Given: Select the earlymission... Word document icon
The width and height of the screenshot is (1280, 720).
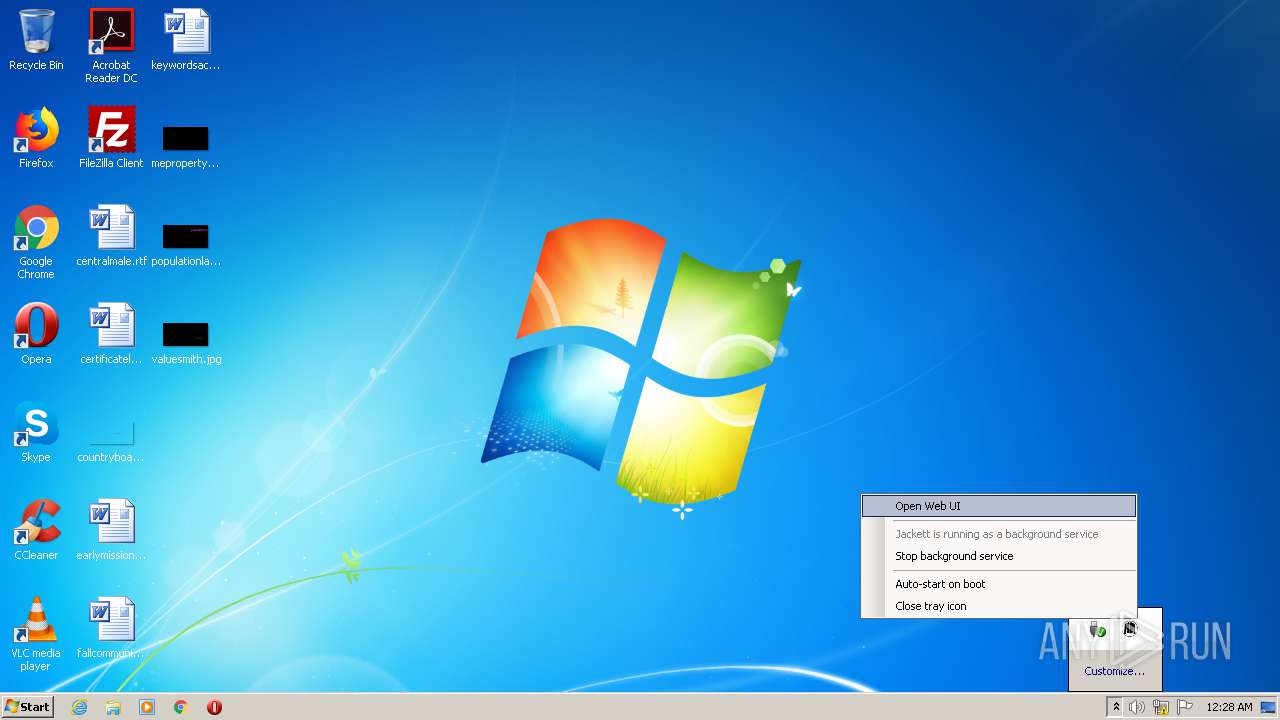Looking at the screenshot, I should (111, 530).
